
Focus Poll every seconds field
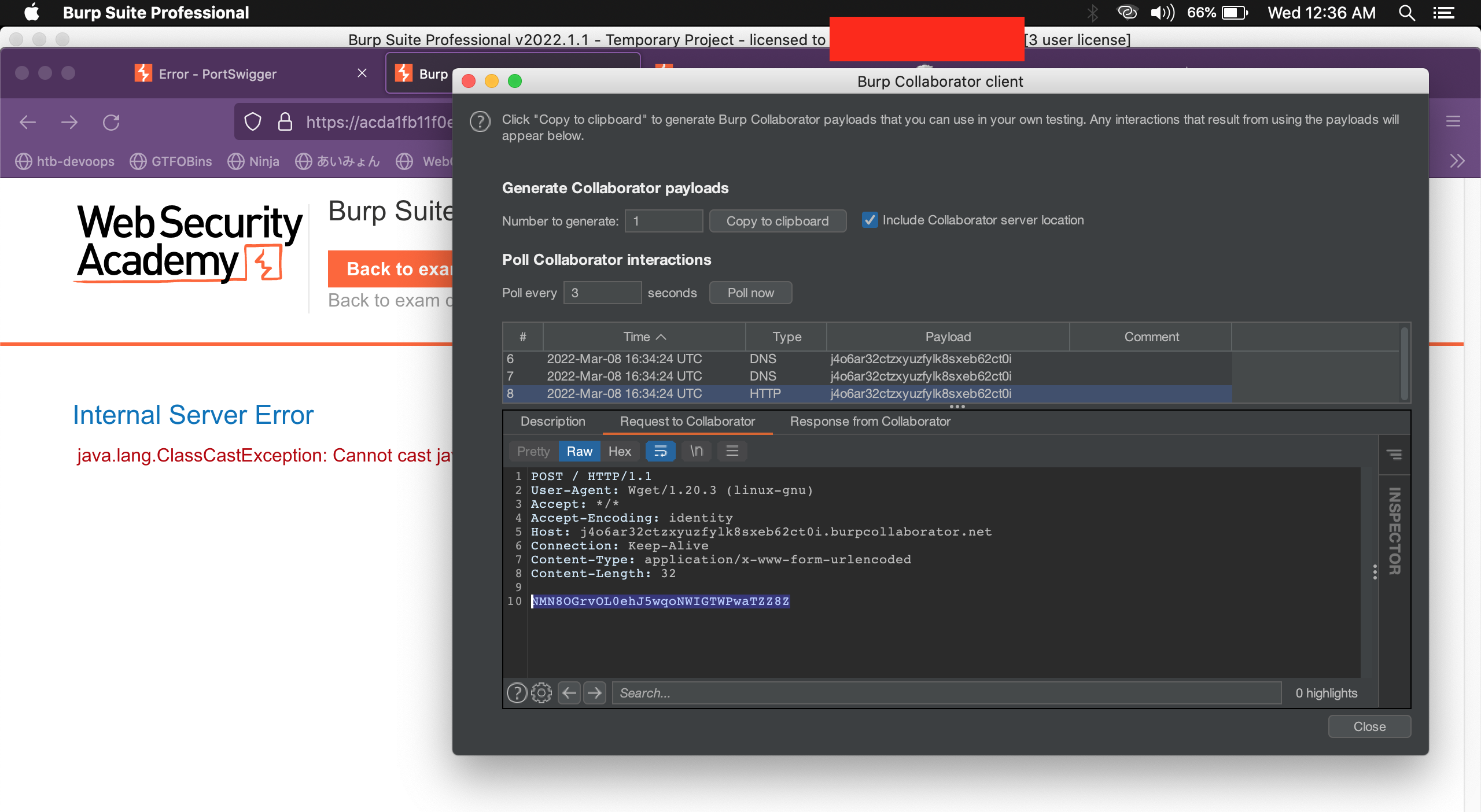pos(602,293)
